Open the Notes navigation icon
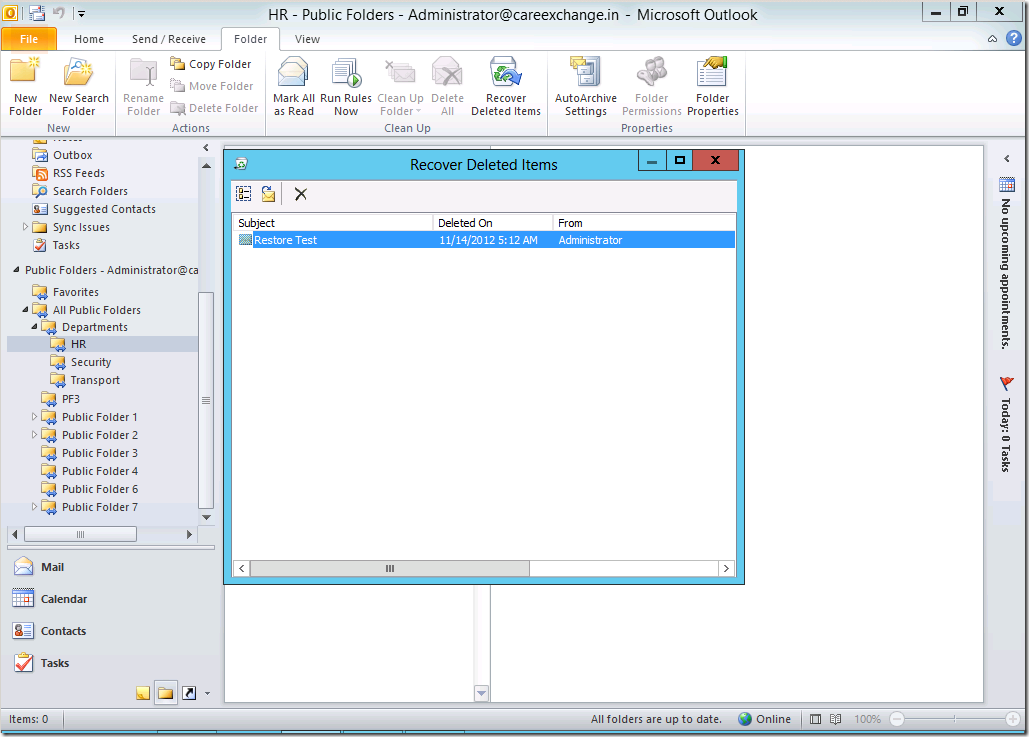 (142, 693)
